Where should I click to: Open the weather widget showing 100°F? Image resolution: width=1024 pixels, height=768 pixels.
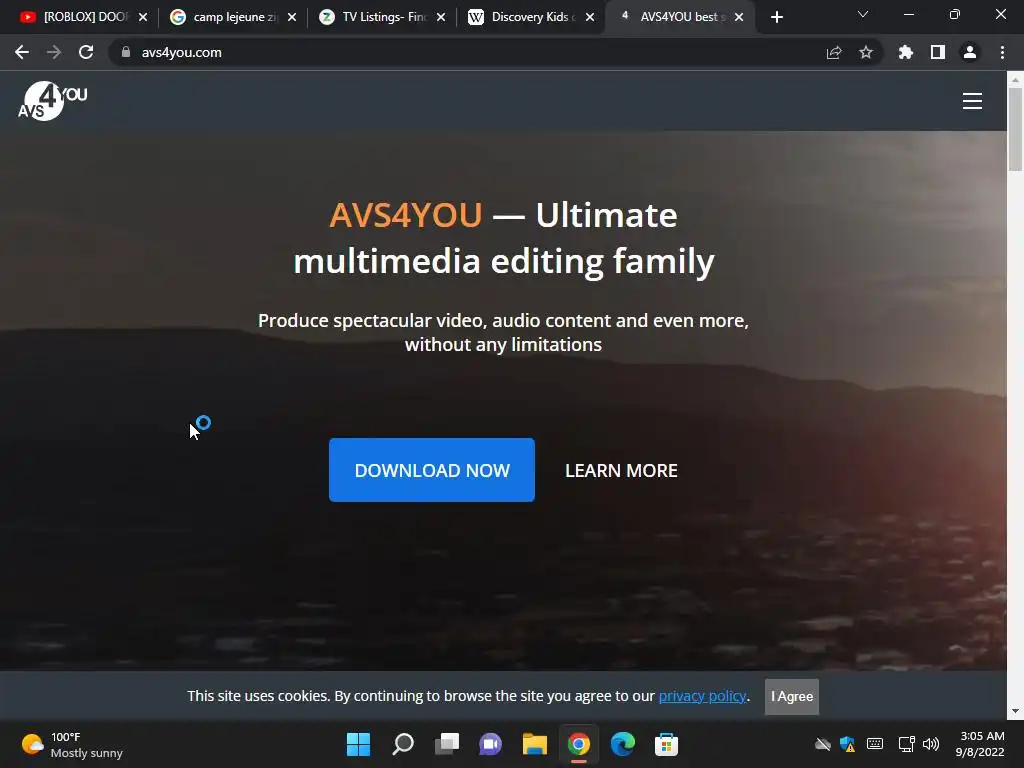[x=72, y=744]
